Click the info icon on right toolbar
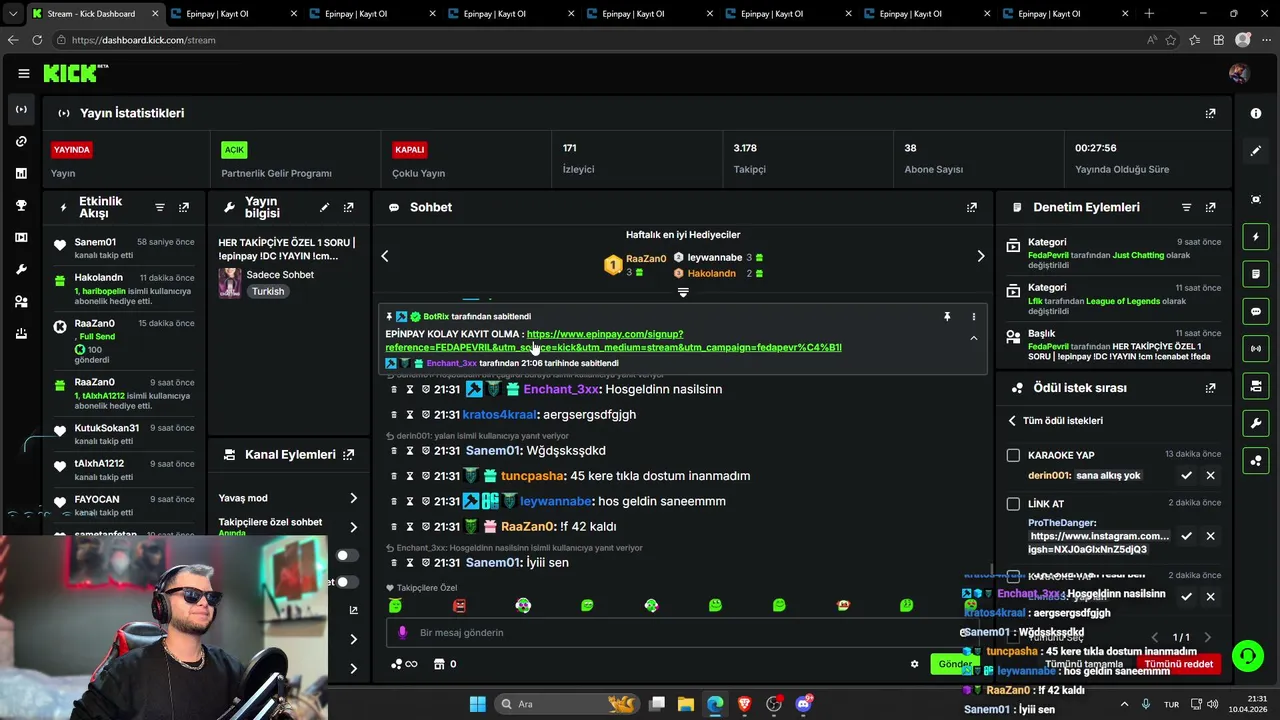The width and height of the screenshot is (1280, 720). point(1256,113)
